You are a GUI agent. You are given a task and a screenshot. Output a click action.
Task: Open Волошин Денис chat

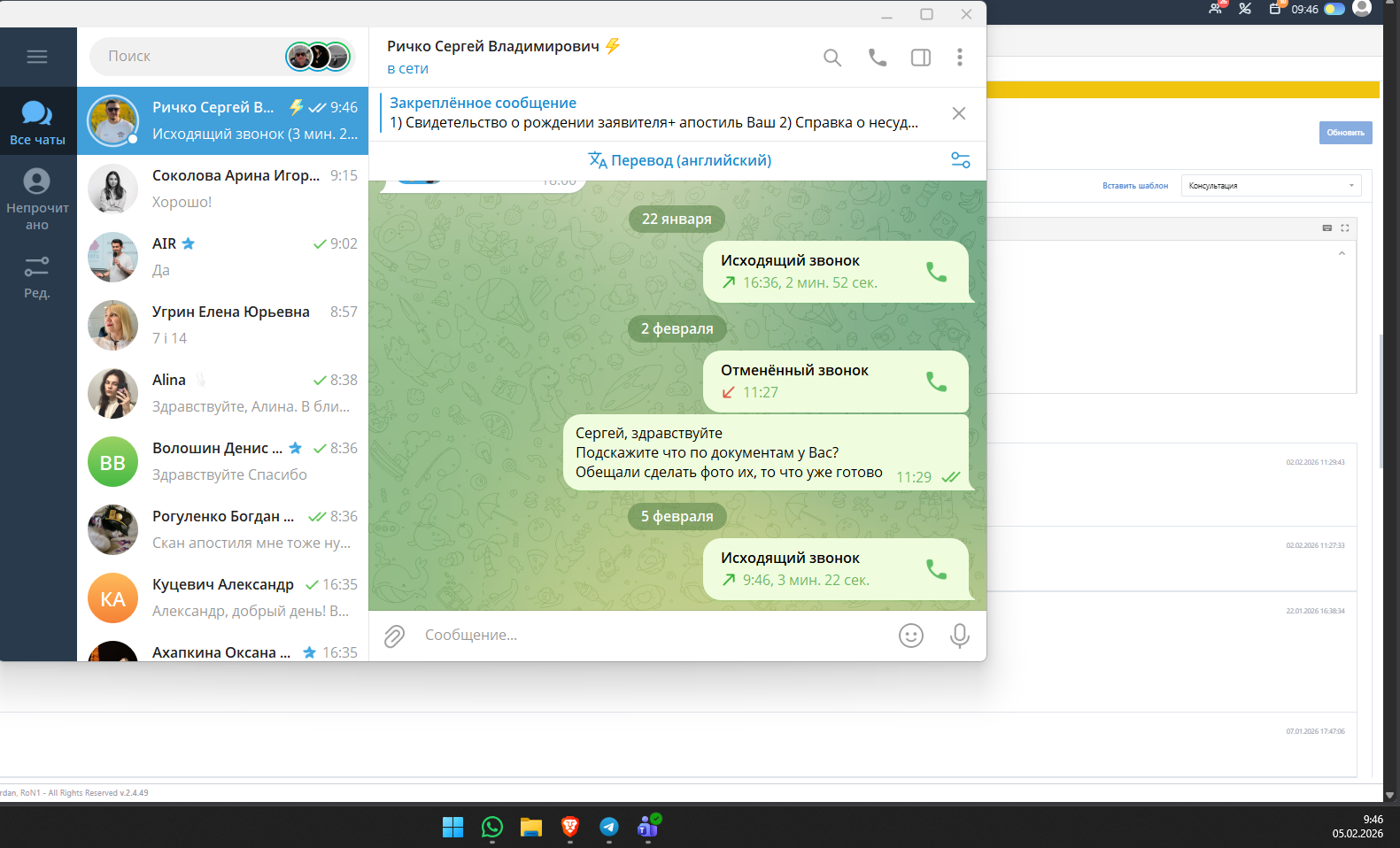[x=222, y=461]
